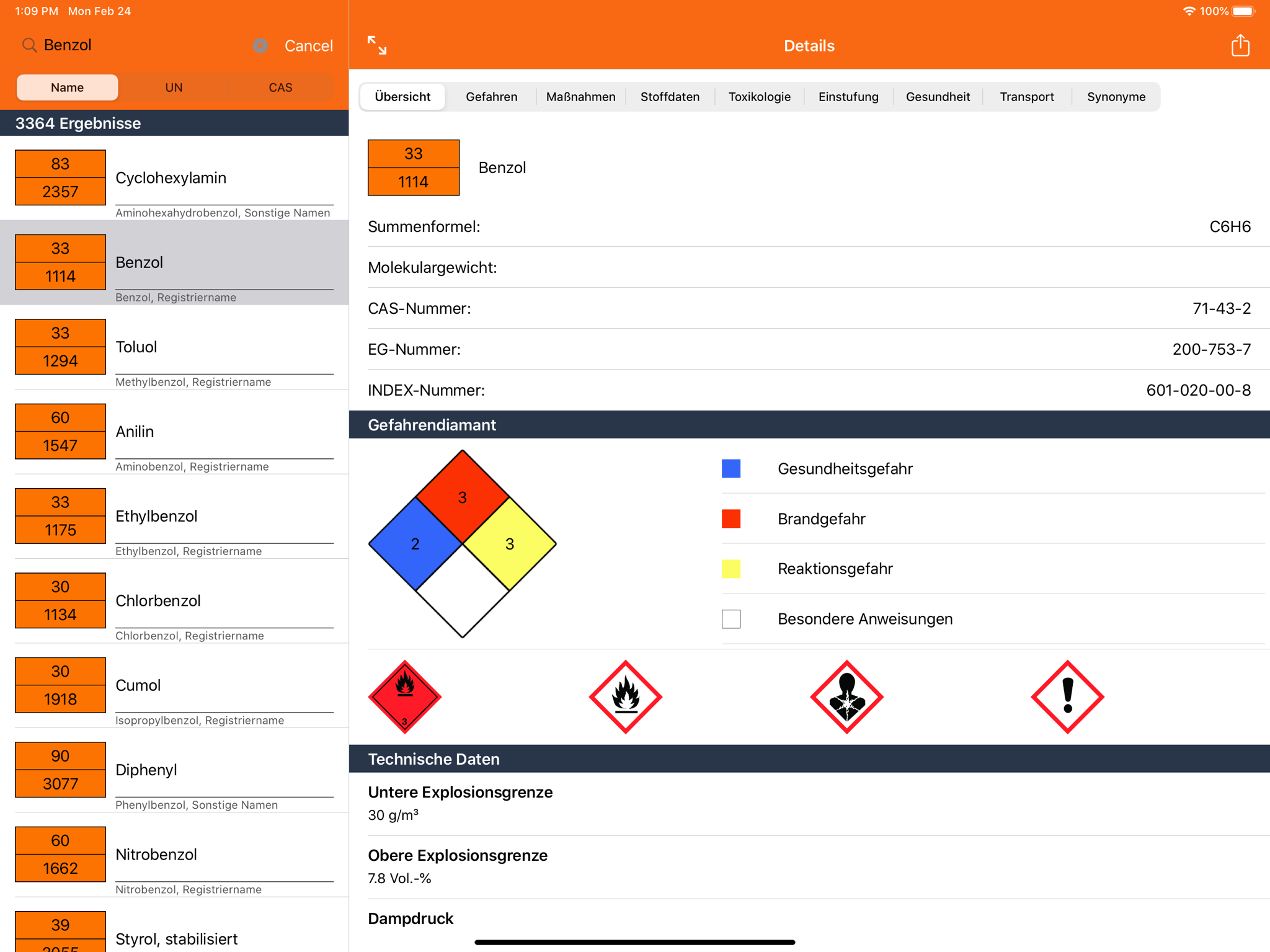Screen dimensions: 1270x952
Task: Open the Gefahren tab
Action: pyautogui.click(x=491, y=97)
